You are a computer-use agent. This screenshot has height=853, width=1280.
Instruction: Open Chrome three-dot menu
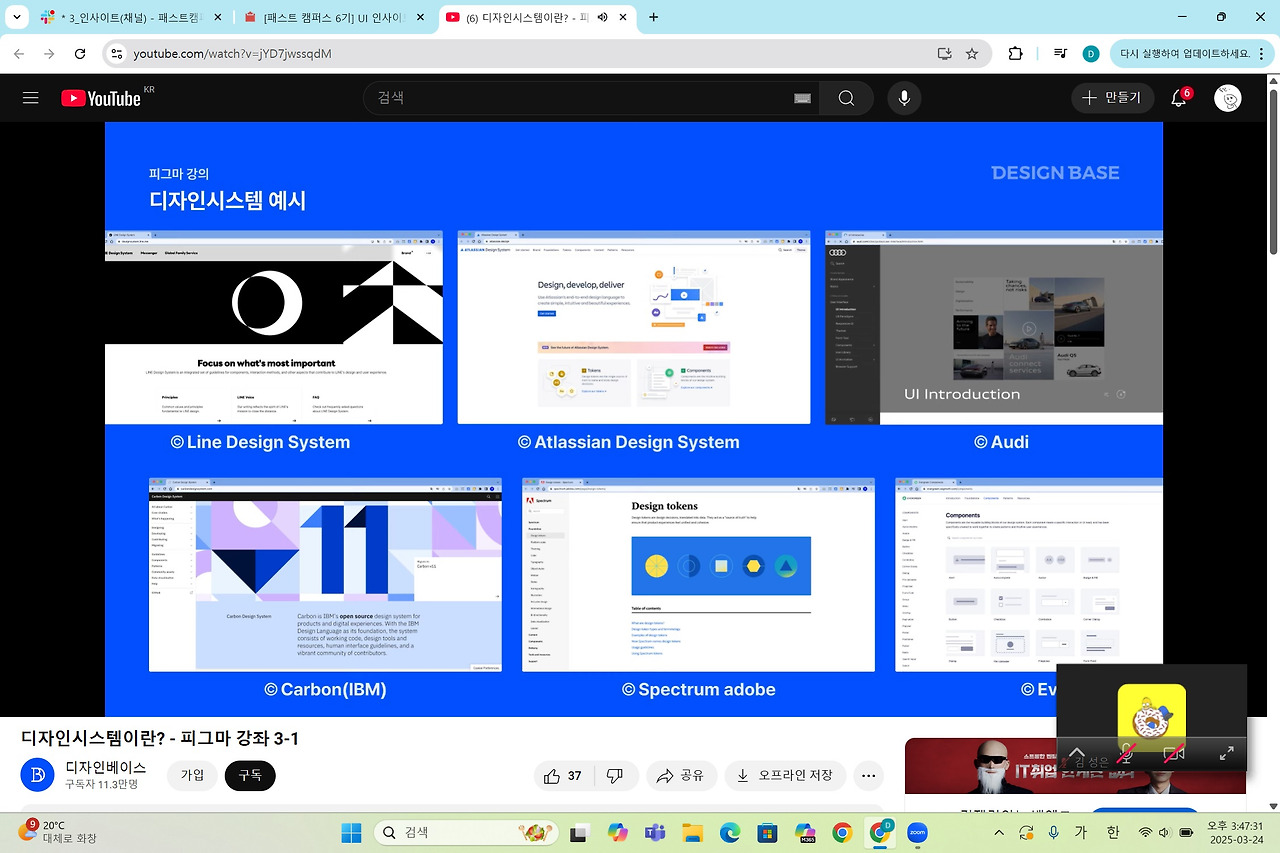1264,53
